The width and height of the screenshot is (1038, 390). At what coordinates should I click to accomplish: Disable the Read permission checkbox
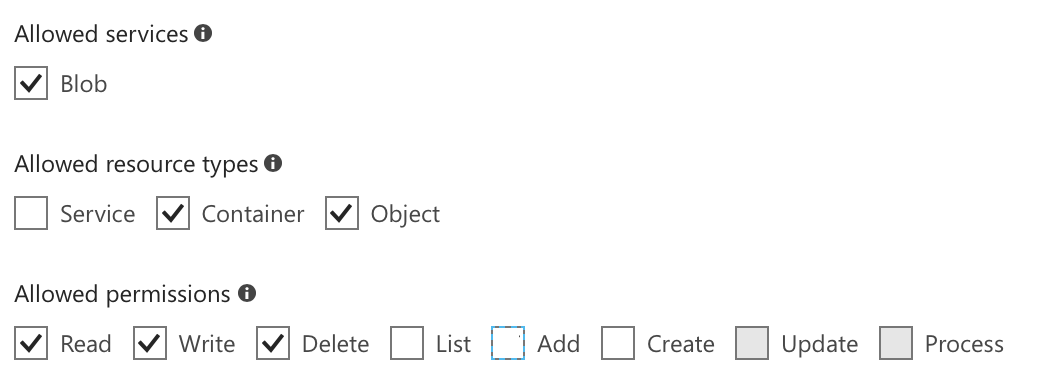click(x=30, y=343)
